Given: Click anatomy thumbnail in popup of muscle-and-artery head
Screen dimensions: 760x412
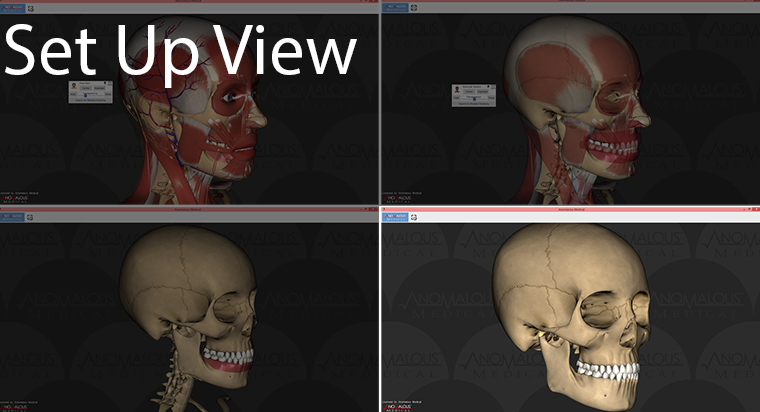Looking at the screenshot, I should tap(74, 86).
